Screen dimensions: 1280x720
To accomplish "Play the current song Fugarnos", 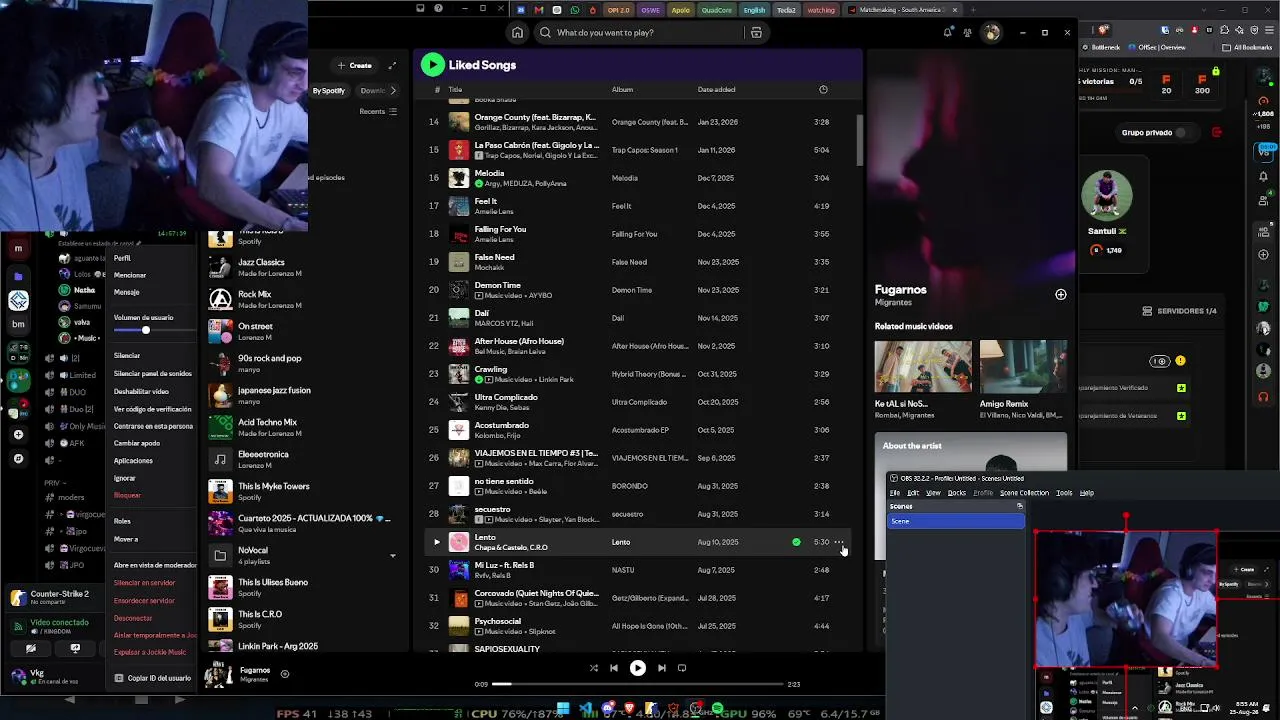I will click(x=637, y=668).
